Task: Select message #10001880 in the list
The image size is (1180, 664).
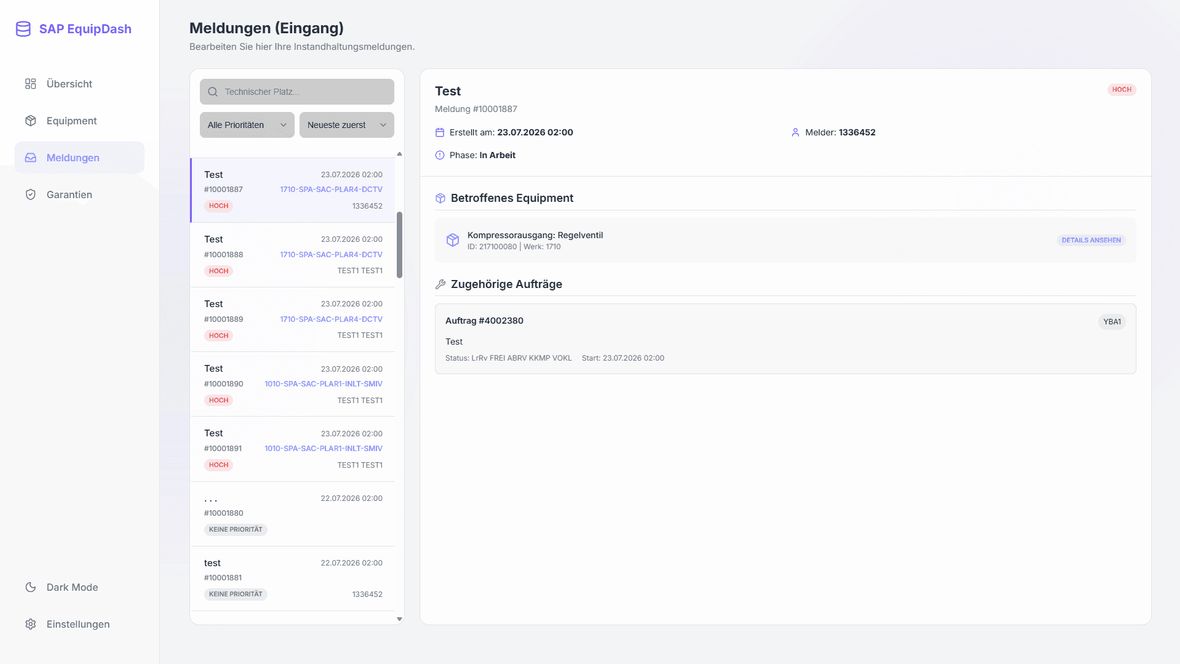Action: pos(293,513)
